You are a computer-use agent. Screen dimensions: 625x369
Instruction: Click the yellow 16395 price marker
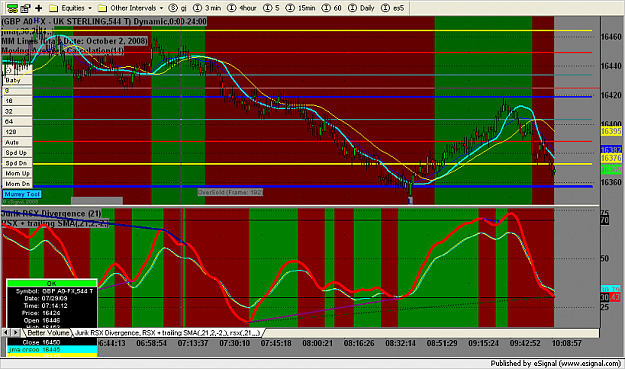611,131
